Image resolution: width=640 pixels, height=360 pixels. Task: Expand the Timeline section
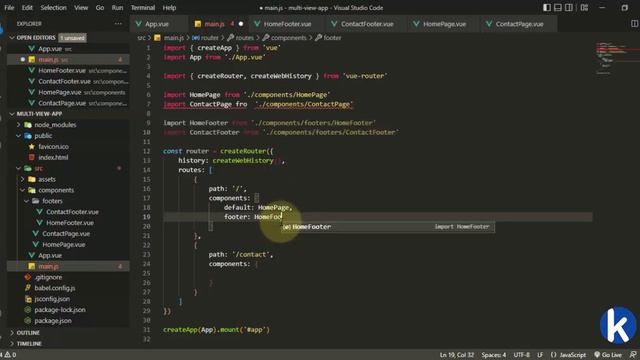pyautogui.click(x=29, y=344)
